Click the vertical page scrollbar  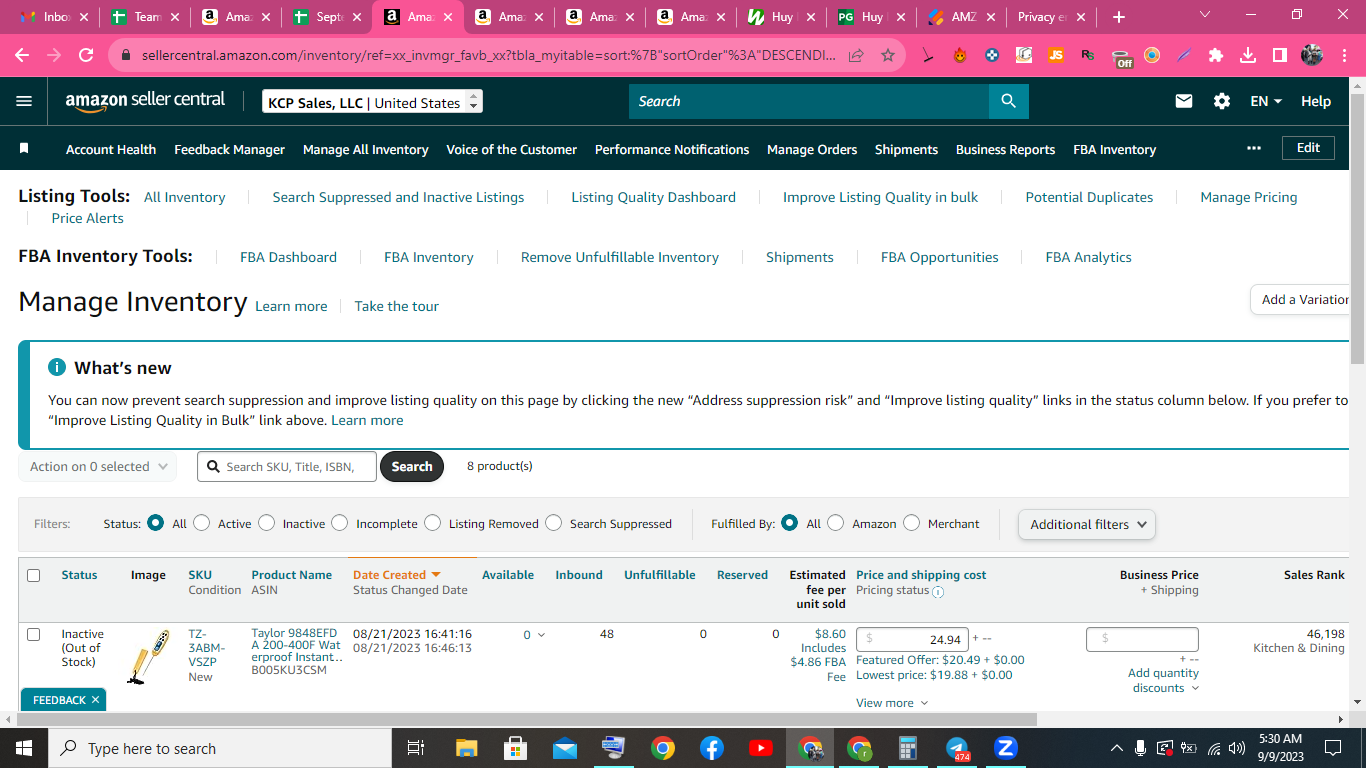tap(1357, 230)
